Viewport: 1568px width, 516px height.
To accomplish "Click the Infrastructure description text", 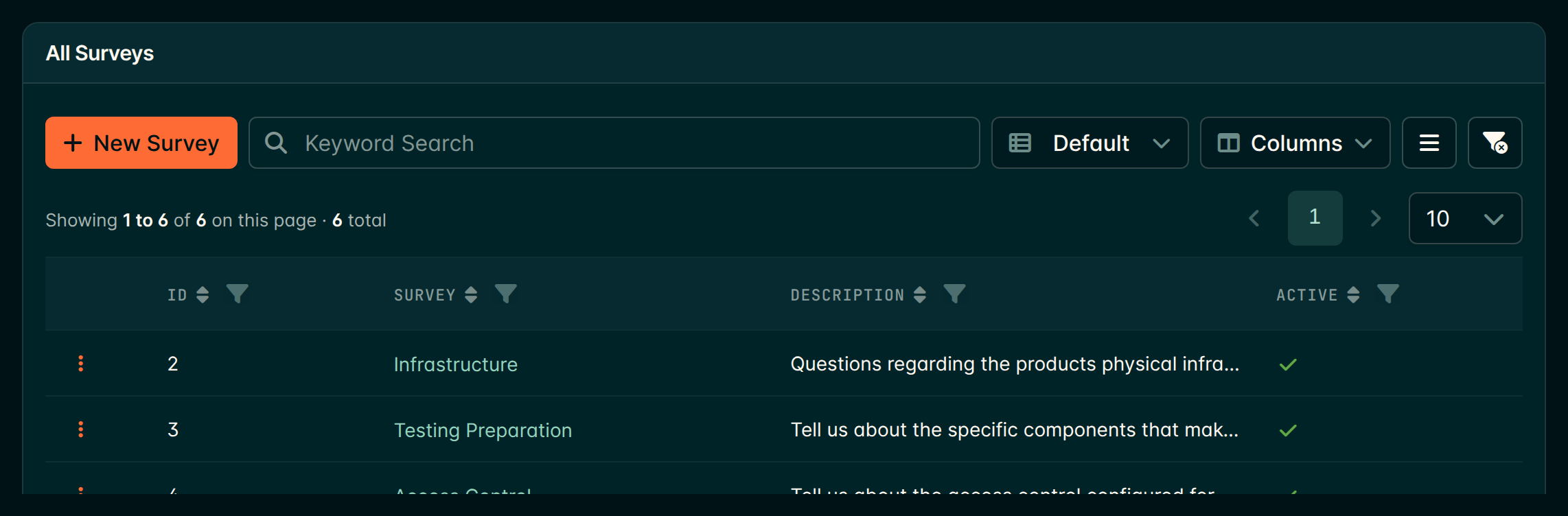I will click(x=1015, y=364).
